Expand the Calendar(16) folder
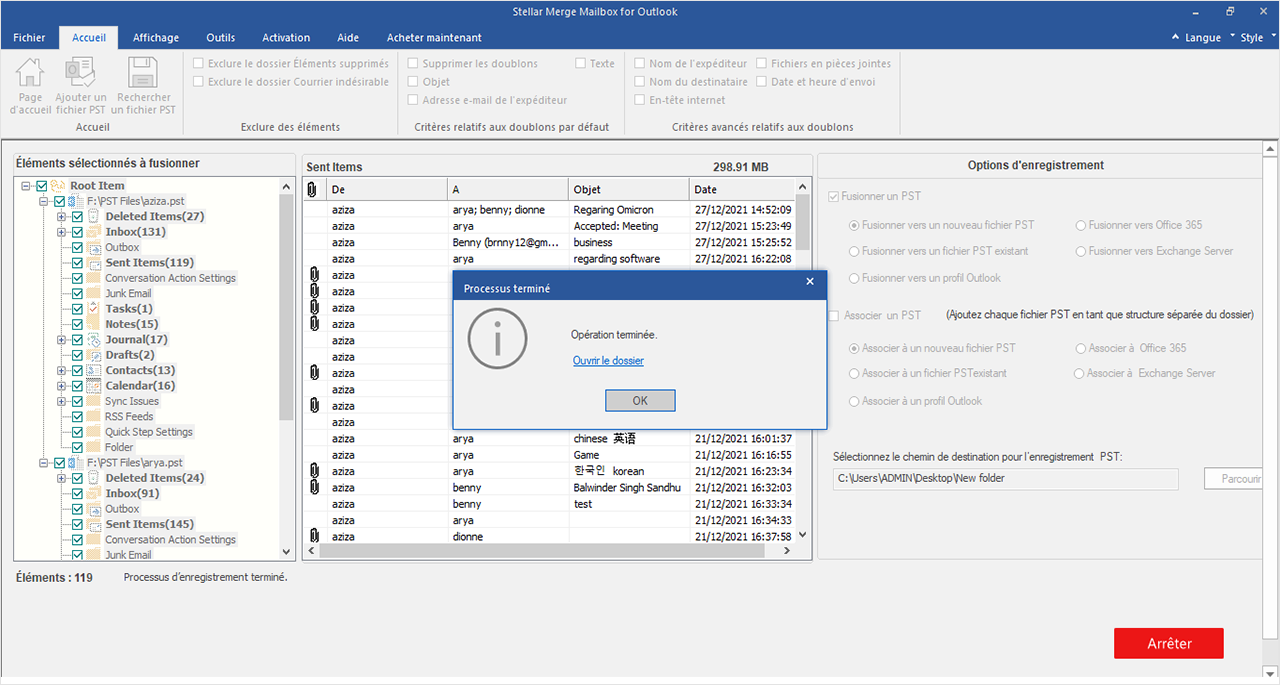This screenshot has height=685, width=1280. click(x=62, y=386)
